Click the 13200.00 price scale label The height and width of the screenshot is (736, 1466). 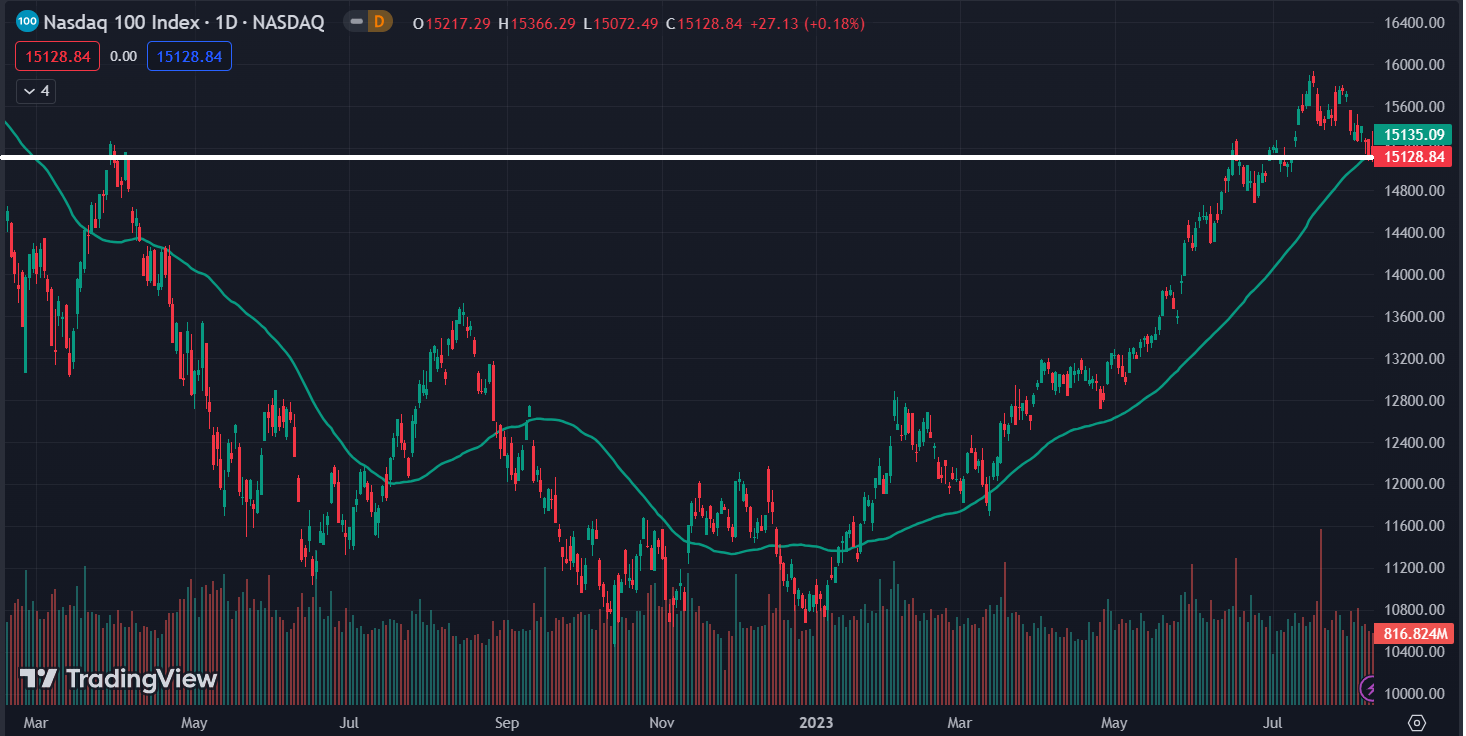pyautogui.click(x=1416, y=359)
